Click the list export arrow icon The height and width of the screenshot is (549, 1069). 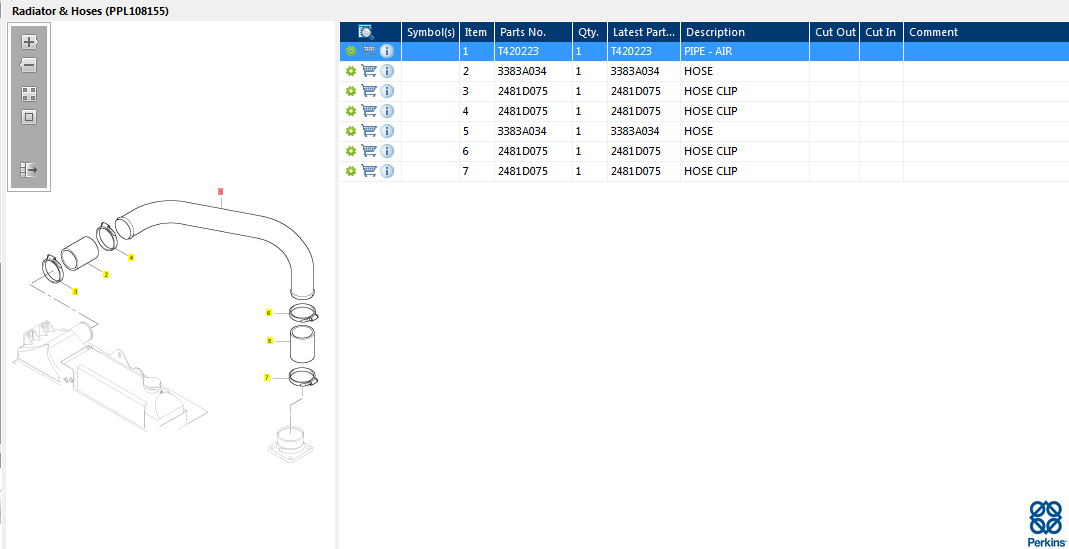coord(29,169)
